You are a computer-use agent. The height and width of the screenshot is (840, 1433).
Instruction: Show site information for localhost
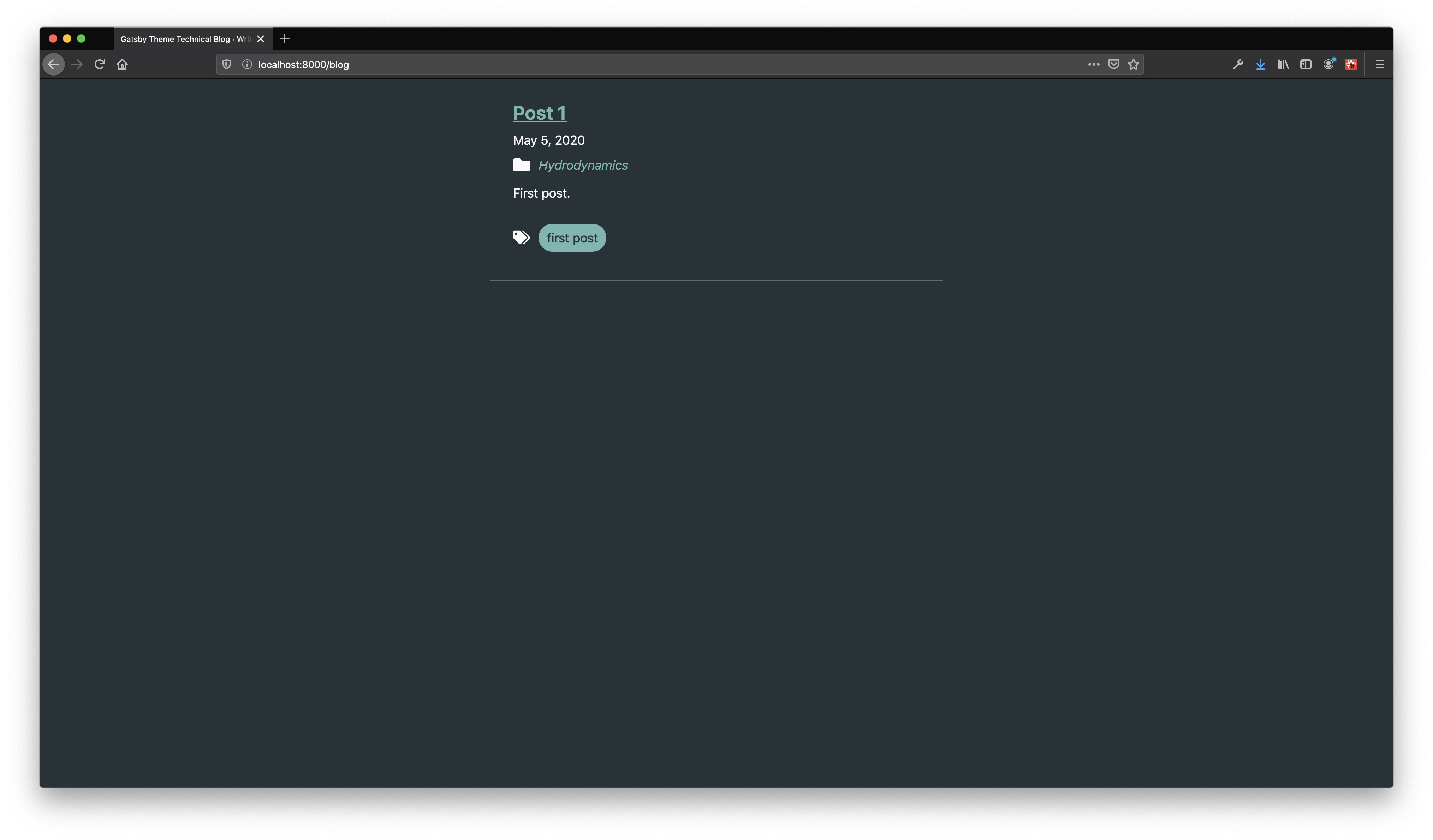(x=247, y=64)
